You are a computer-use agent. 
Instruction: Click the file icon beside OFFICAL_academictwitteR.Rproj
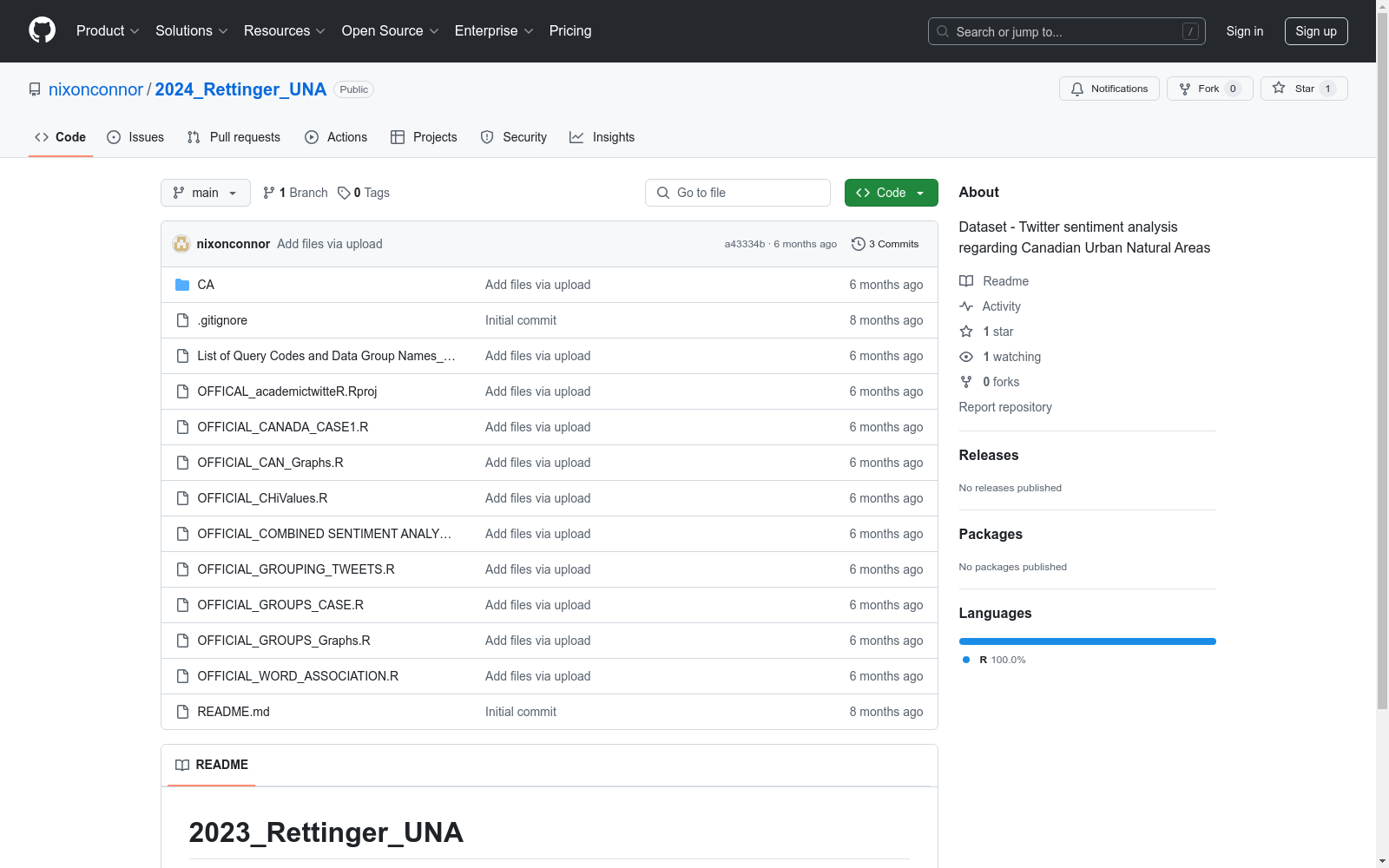[x=182, y=391]
